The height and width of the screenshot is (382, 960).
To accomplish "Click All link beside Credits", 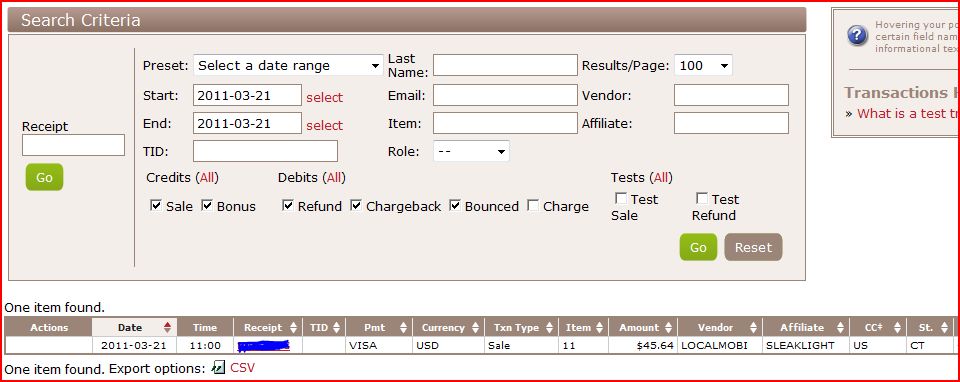I will tap(208, 178).
